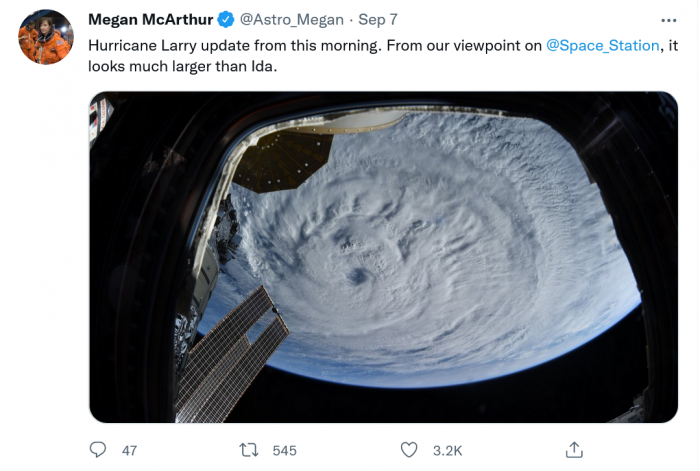View the 47 replies count
This screenshot has height=471, width=700.
pyautogui.click(x=129, y=451)
